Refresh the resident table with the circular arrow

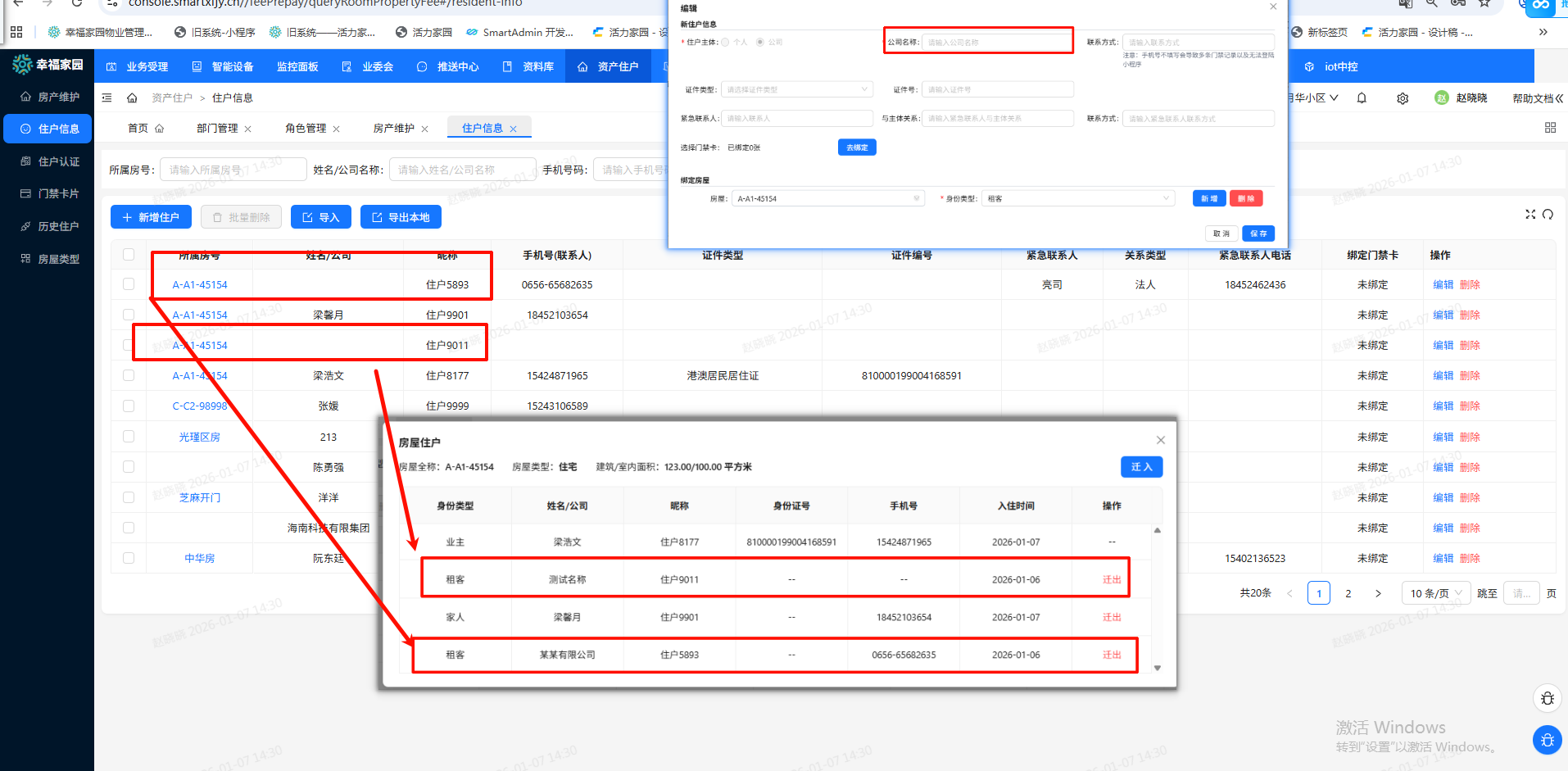pyautogui.click(x=1548, y=214)
